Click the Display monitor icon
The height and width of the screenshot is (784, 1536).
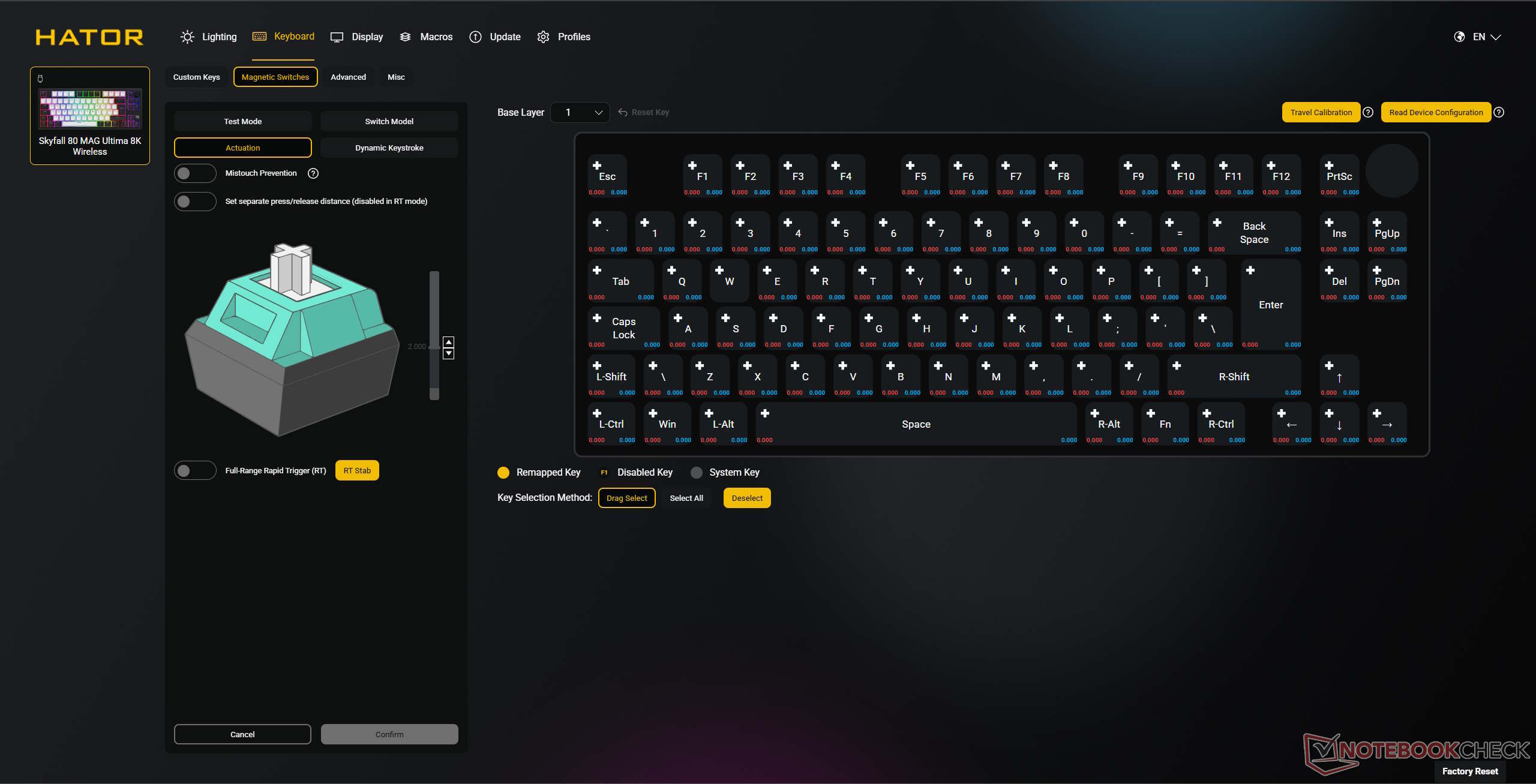337,37
